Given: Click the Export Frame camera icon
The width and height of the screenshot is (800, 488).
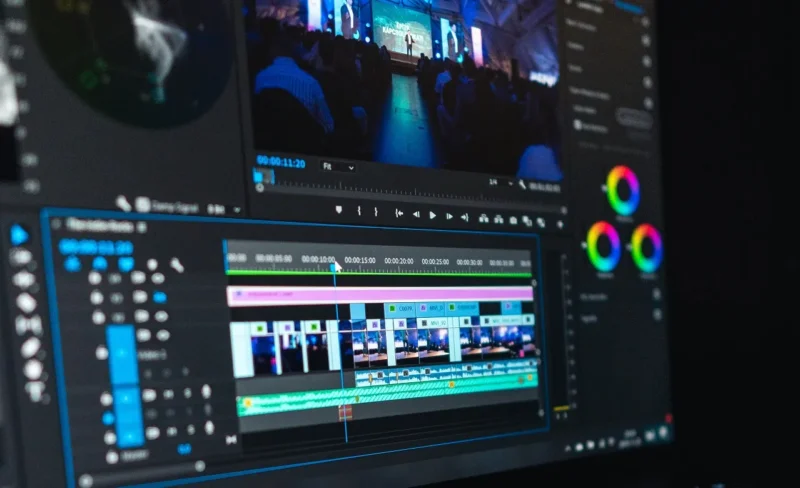Looking at the screenshot, I should point(513,221).
